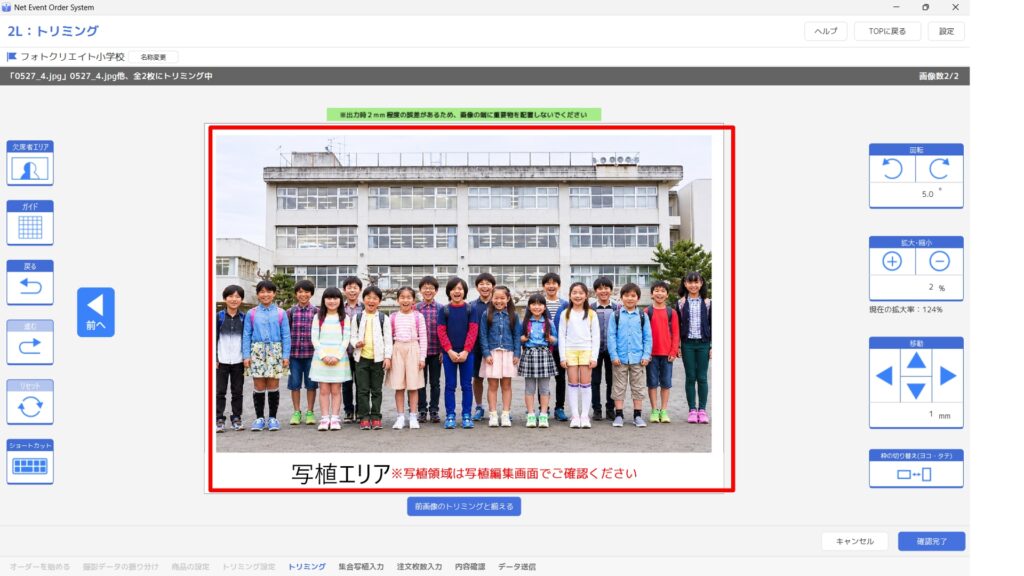Click the キャンセル button

(855, 541)
